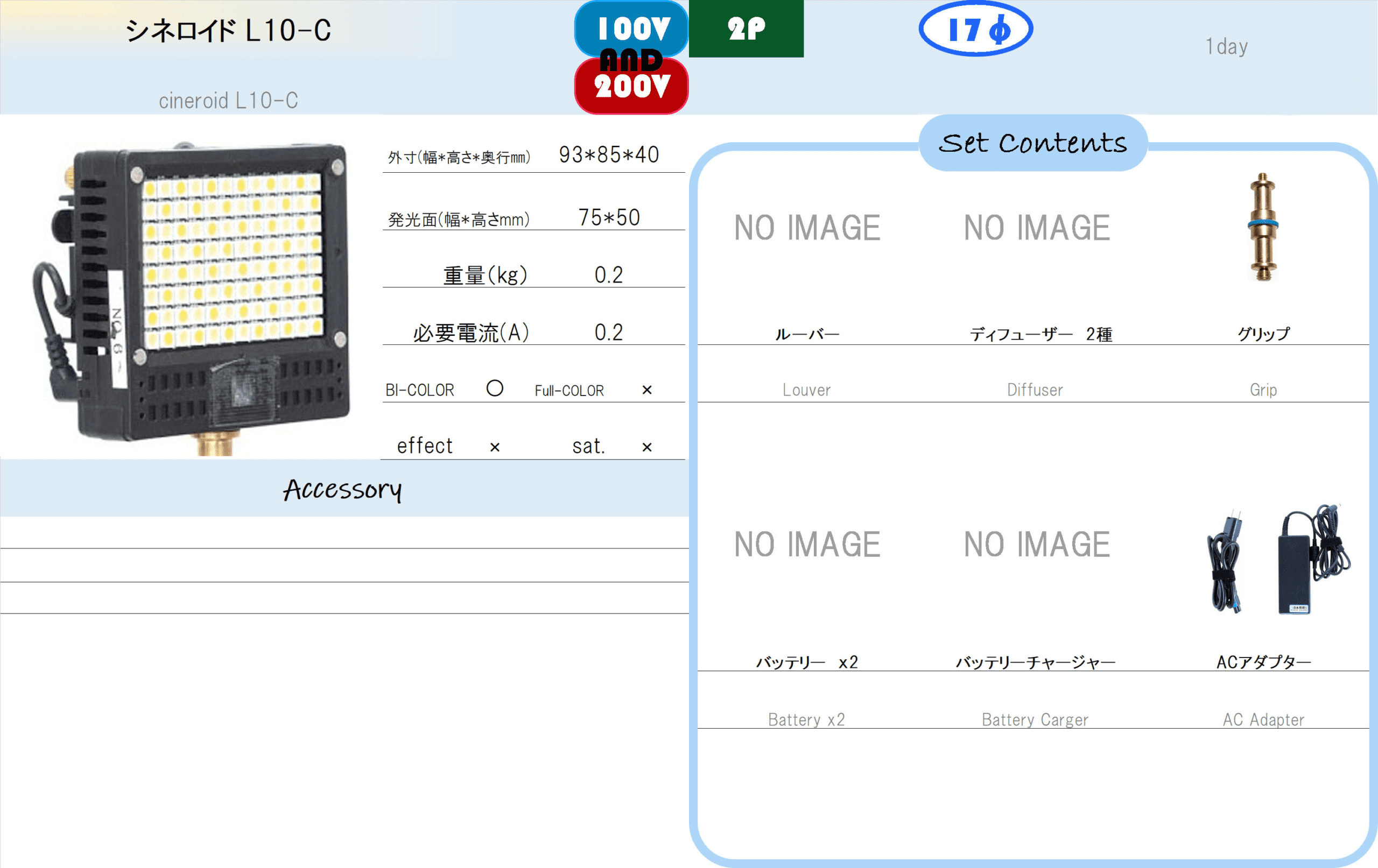Click the AC Adapter English label

tap(1263, 720)
